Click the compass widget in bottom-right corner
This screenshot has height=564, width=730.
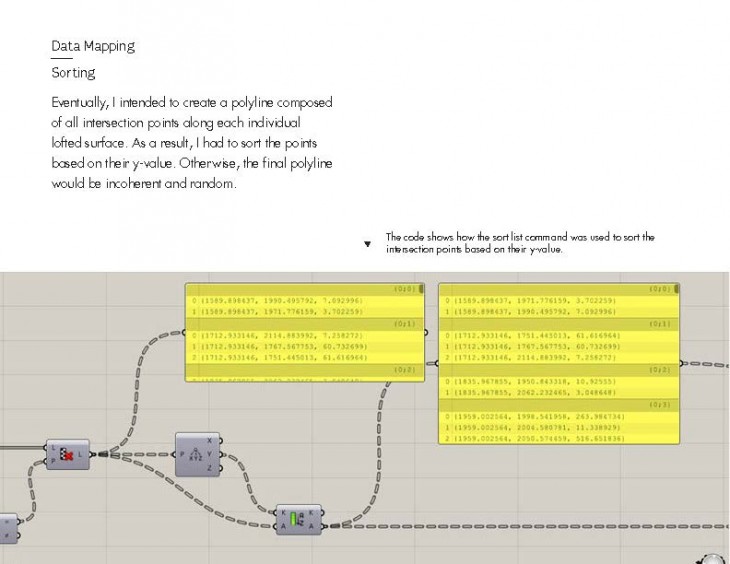(712, 559)
